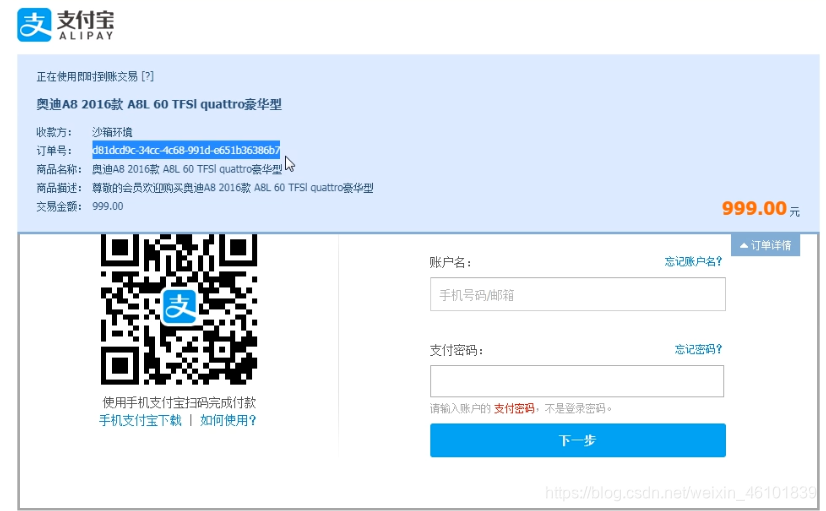Open the 如何使用? link
Image resolution: width=826 pixels, height=511 pixels.
coord(228,420)
